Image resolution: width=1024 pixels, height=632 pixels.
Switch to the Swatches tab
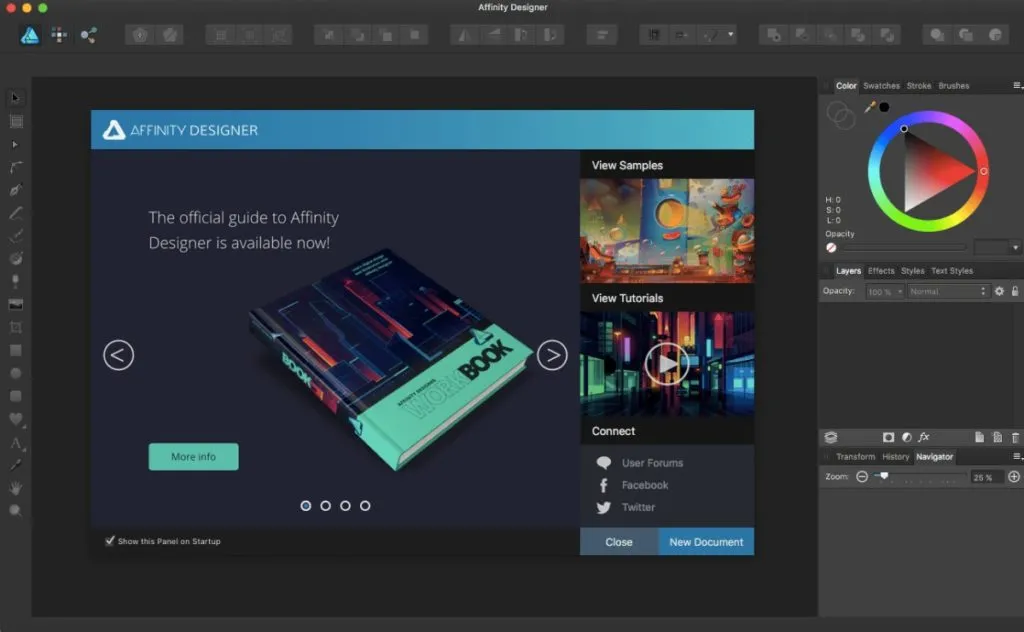pos(881,86)
